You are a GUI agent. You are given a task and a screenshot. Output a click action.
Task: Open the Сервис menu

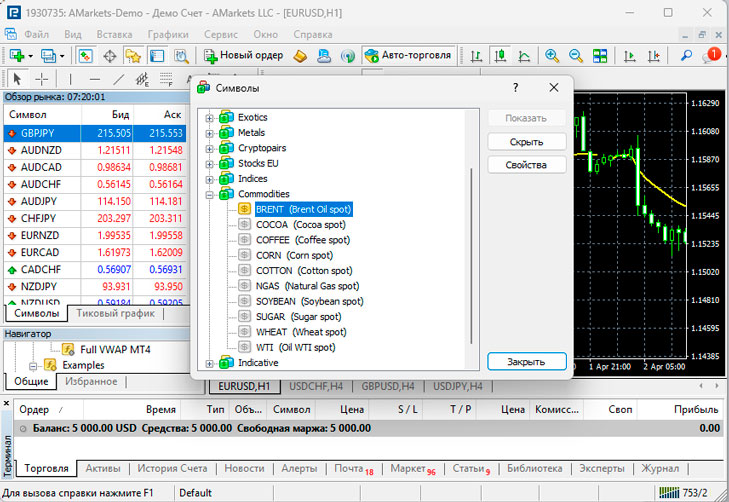coord(220,33)
